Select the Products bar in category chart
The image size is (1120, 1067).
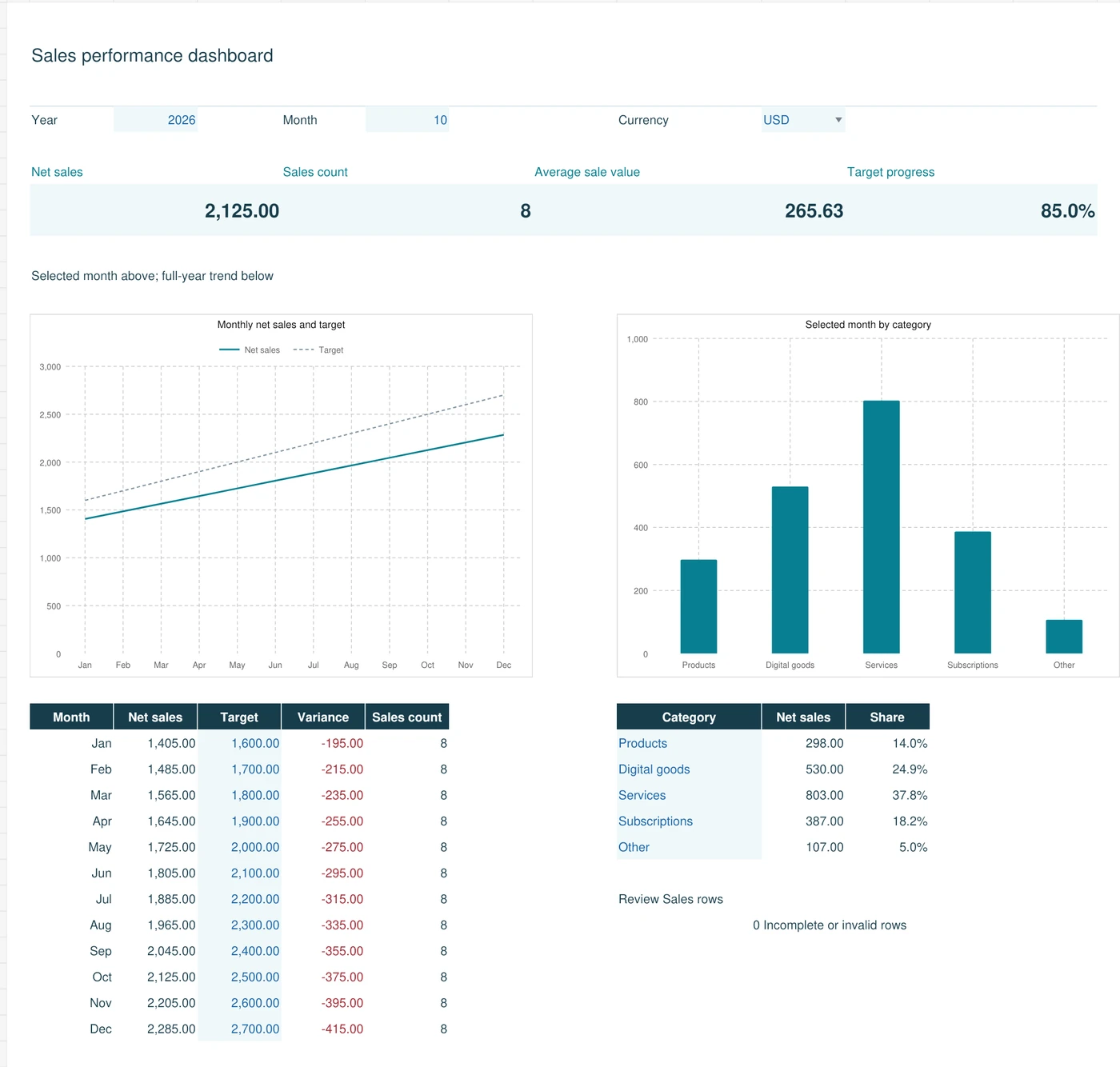tap(698, 606)
